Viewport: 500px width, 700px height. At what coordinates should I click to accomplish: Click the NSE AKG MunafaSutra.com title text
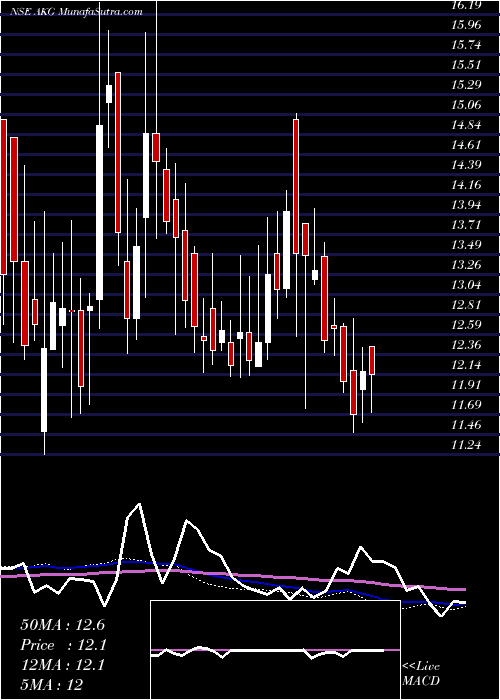[x=76, y=12]
